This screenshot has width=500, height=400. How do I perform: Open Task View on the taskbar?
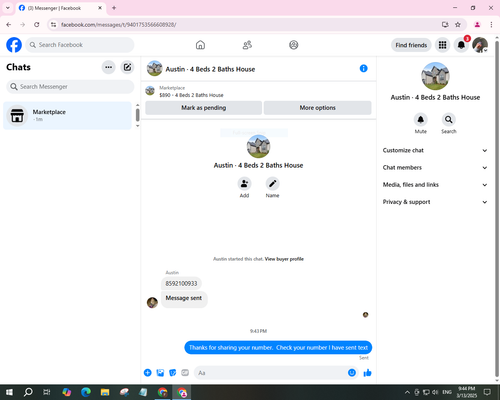click(x=47, y=392)
